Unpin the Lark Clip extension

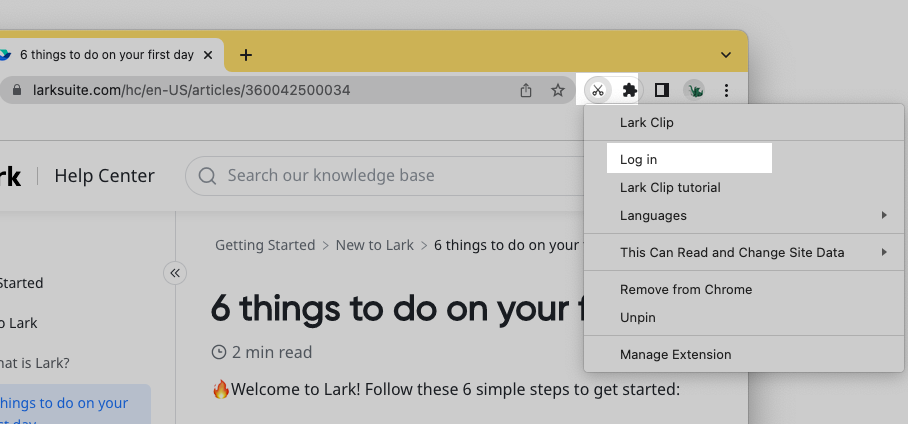638,317
